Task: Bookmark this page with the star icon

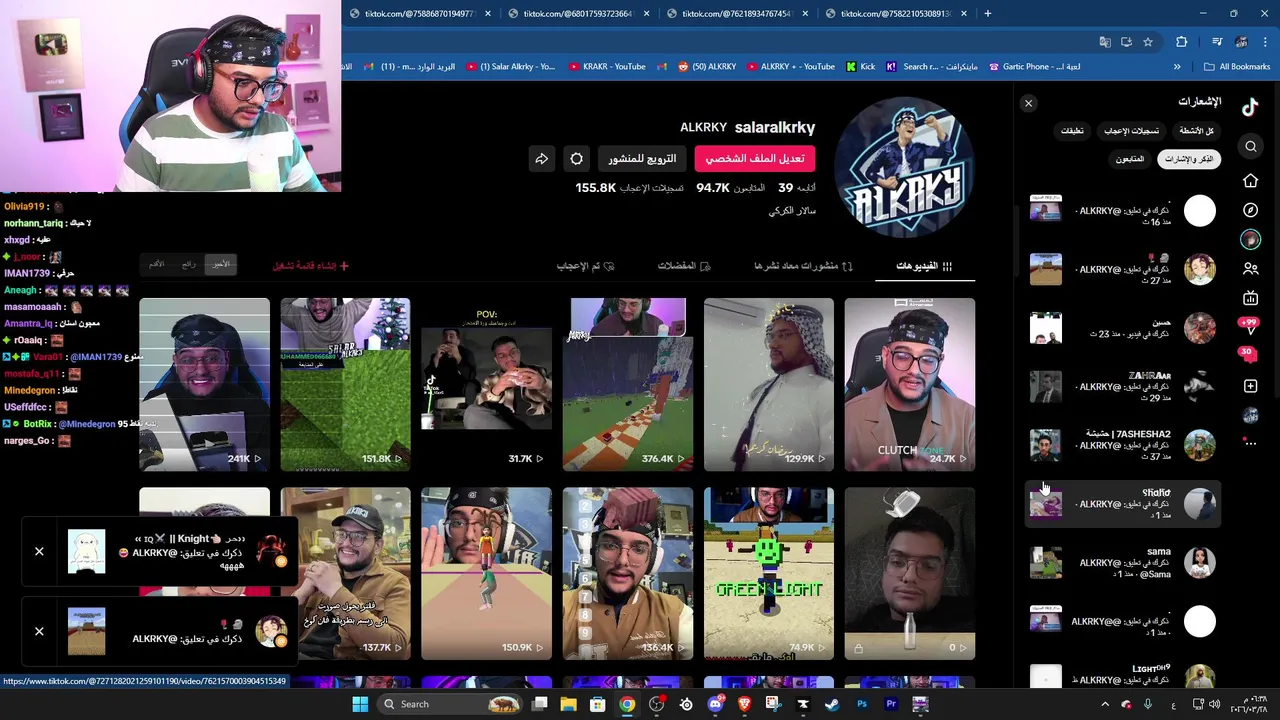Action: [x=1148, y=42]
